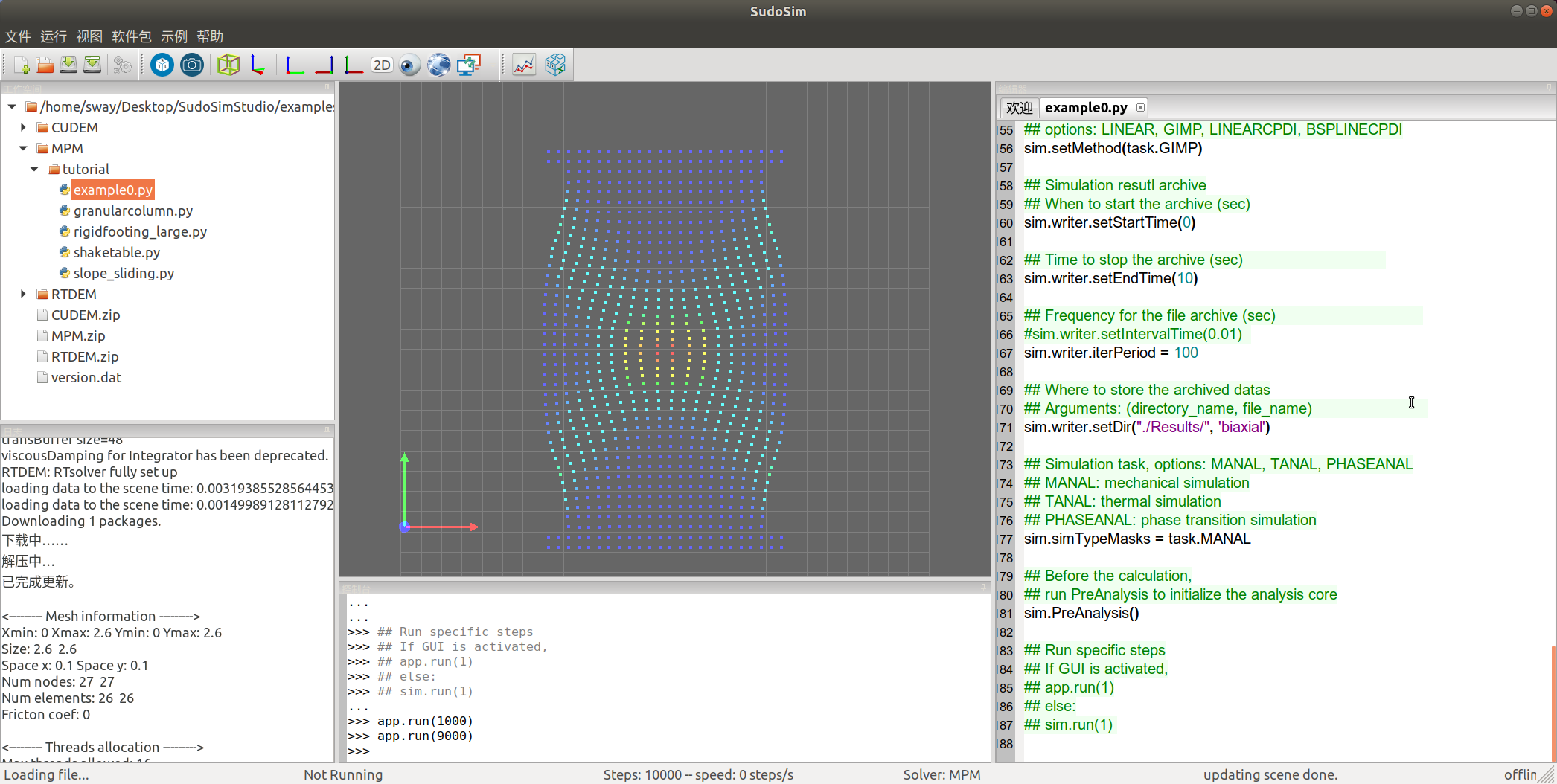Viewport: 1557px width, 784px height.
Task: Close the example0.py tab
Action: tap(1140, 107)
